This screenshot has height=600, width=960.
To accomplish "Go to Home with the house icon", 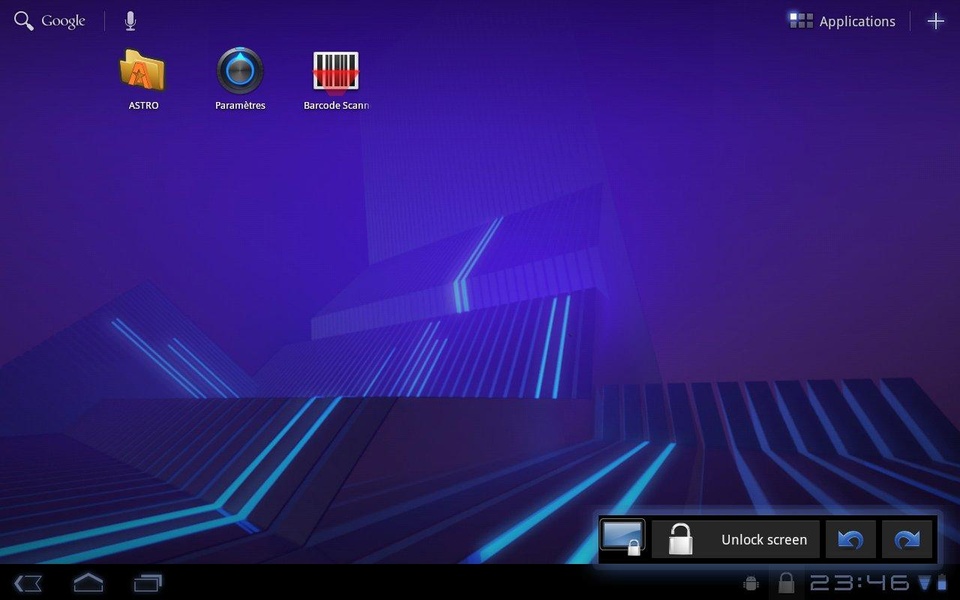I will 88,582.
